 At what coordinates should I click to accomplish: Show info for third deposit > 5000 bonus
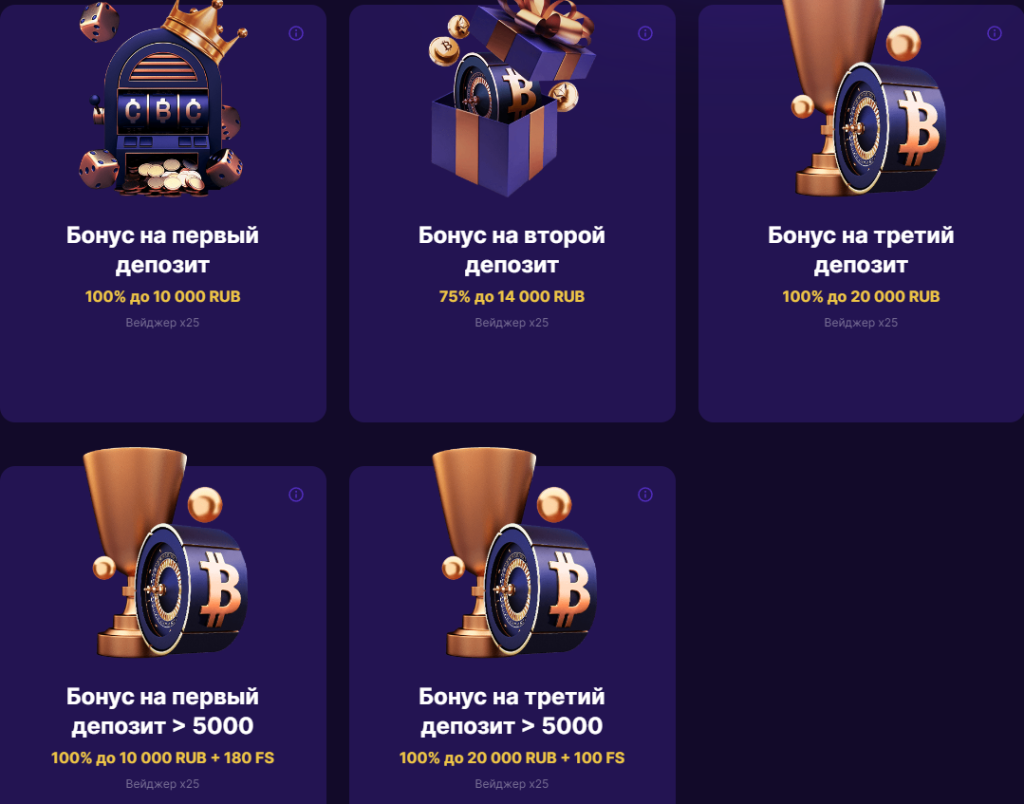coord(645,494)
